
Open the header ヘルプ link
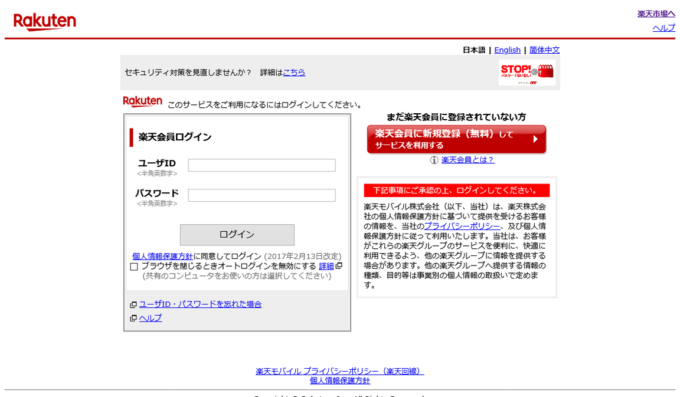pyautogui.click(x=664, y=28)
